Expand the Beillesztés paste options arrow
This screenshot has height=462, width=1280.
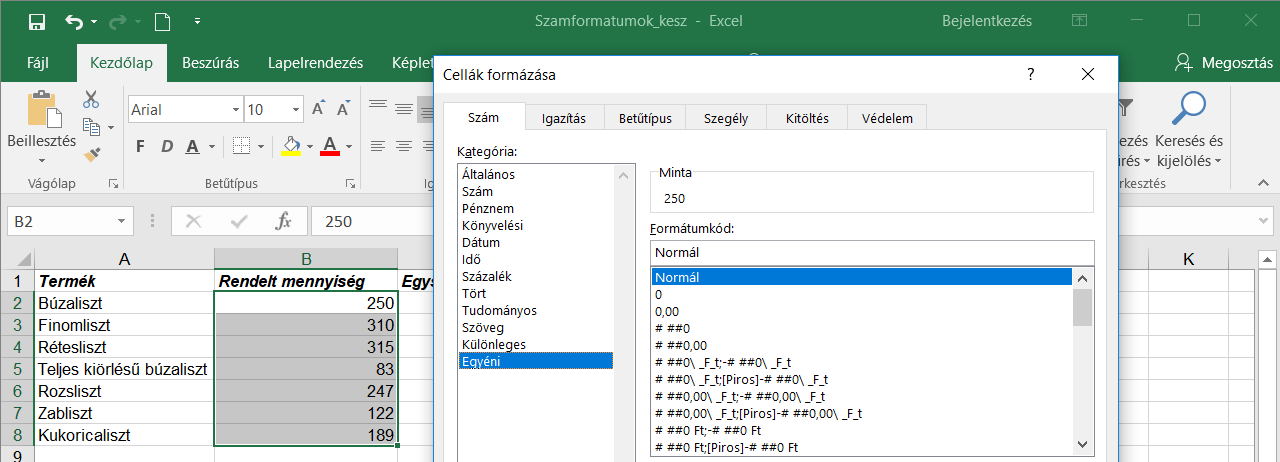coord(41,160)
